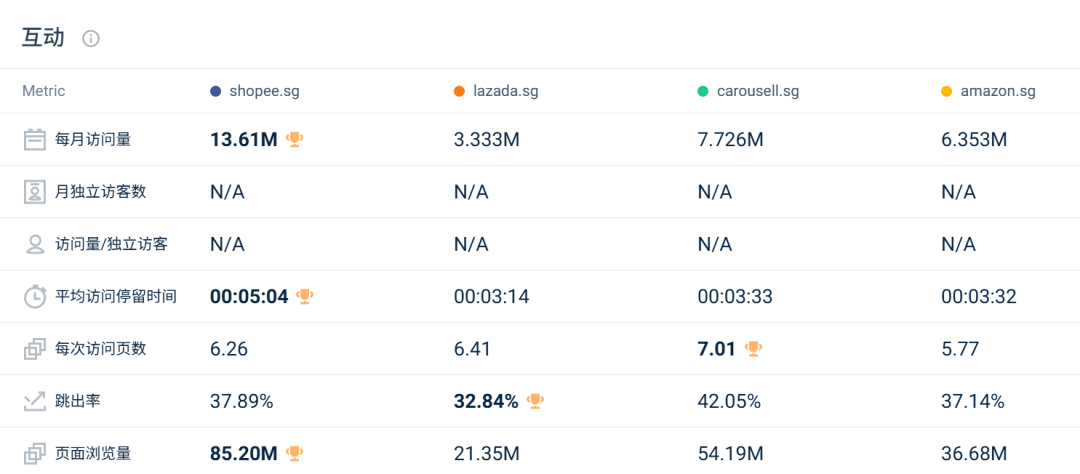The image size is (1080, 474).
Task: Click the stopwatch icon for 平均访问停留时间
Action: 35,297
